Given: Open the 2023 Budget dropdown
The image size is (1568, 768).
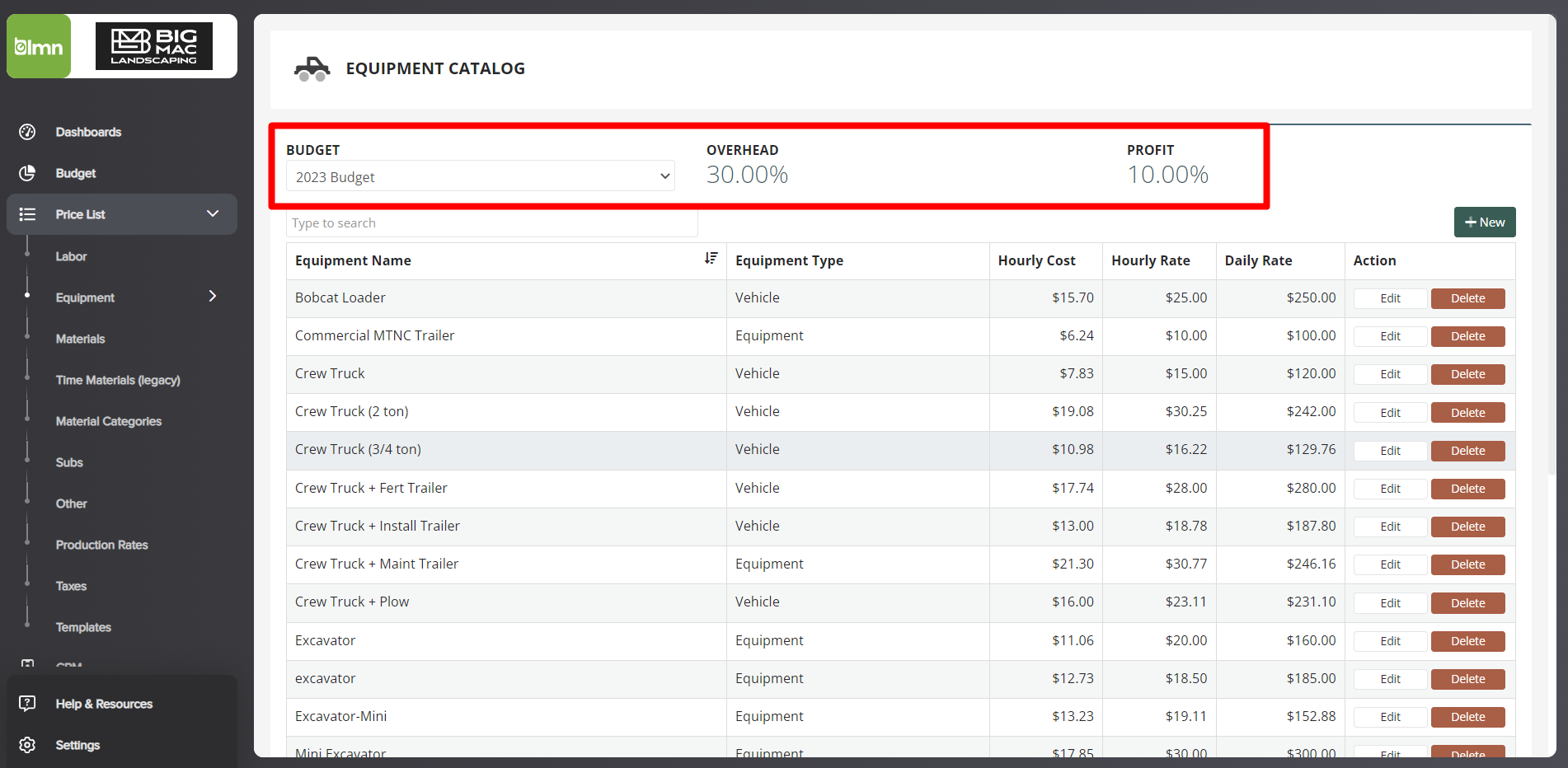Looking at the screenshot, I should 481,176.
